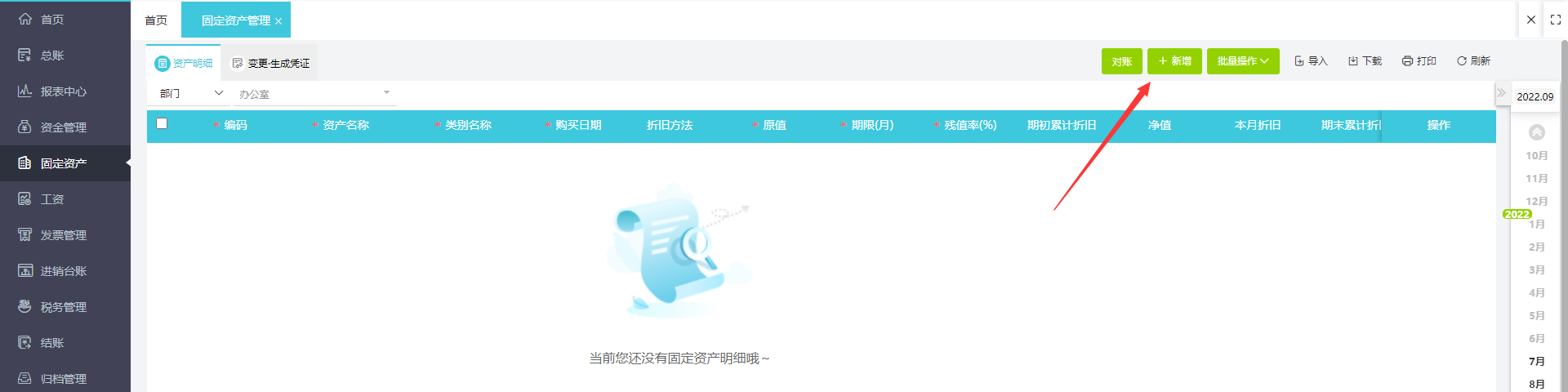Select 4月 in the period timeline

tap(1537, 292)
